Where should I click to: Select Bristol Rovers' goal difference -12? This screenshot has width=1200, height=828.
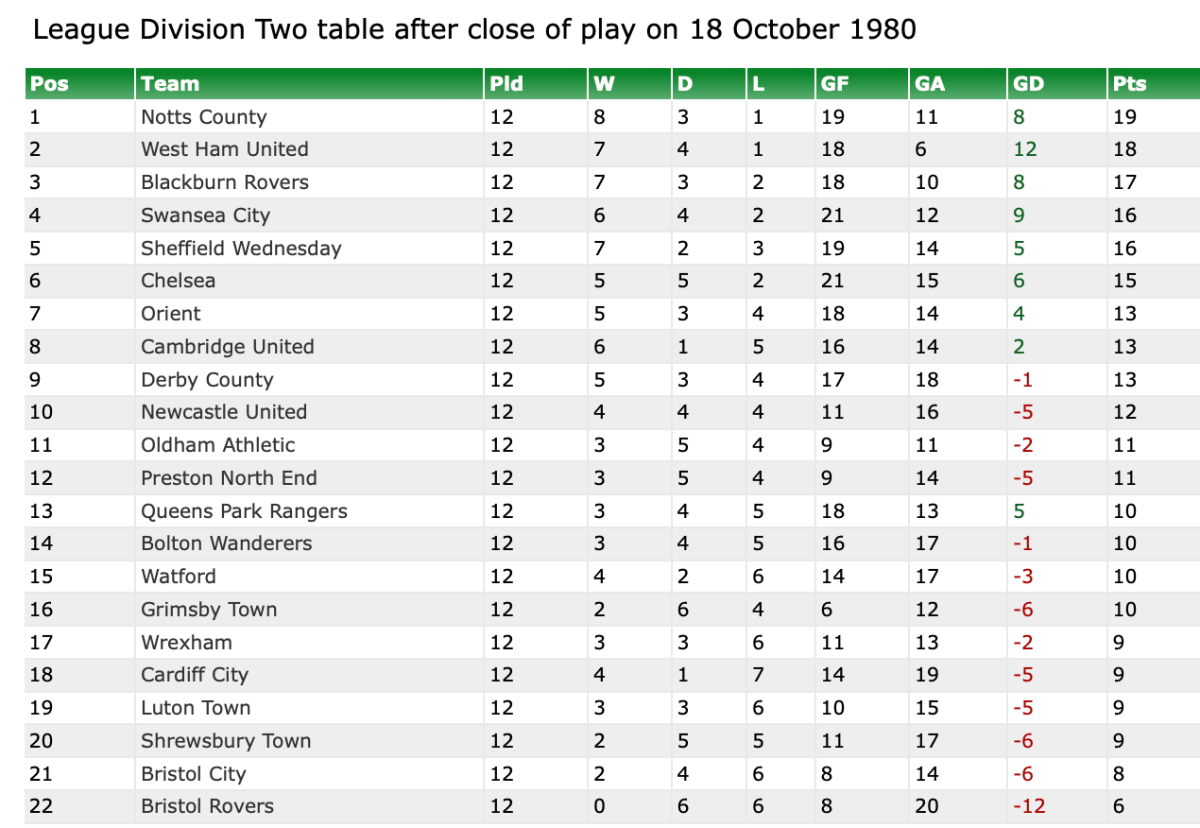point(1029,806)
